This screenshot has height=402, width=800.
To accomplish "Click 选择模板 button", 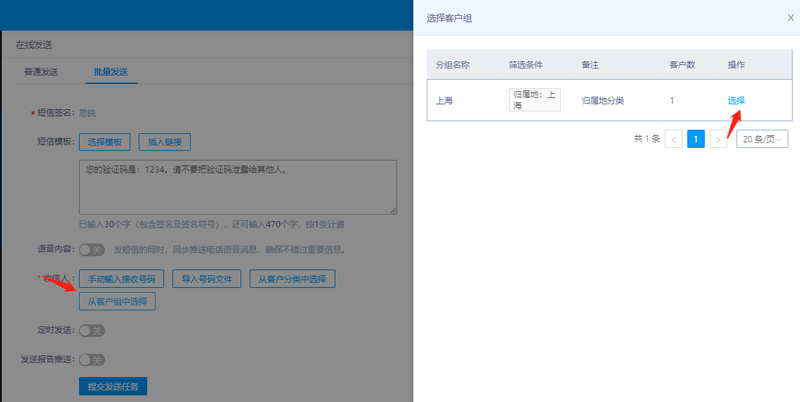I will point(105,142).
